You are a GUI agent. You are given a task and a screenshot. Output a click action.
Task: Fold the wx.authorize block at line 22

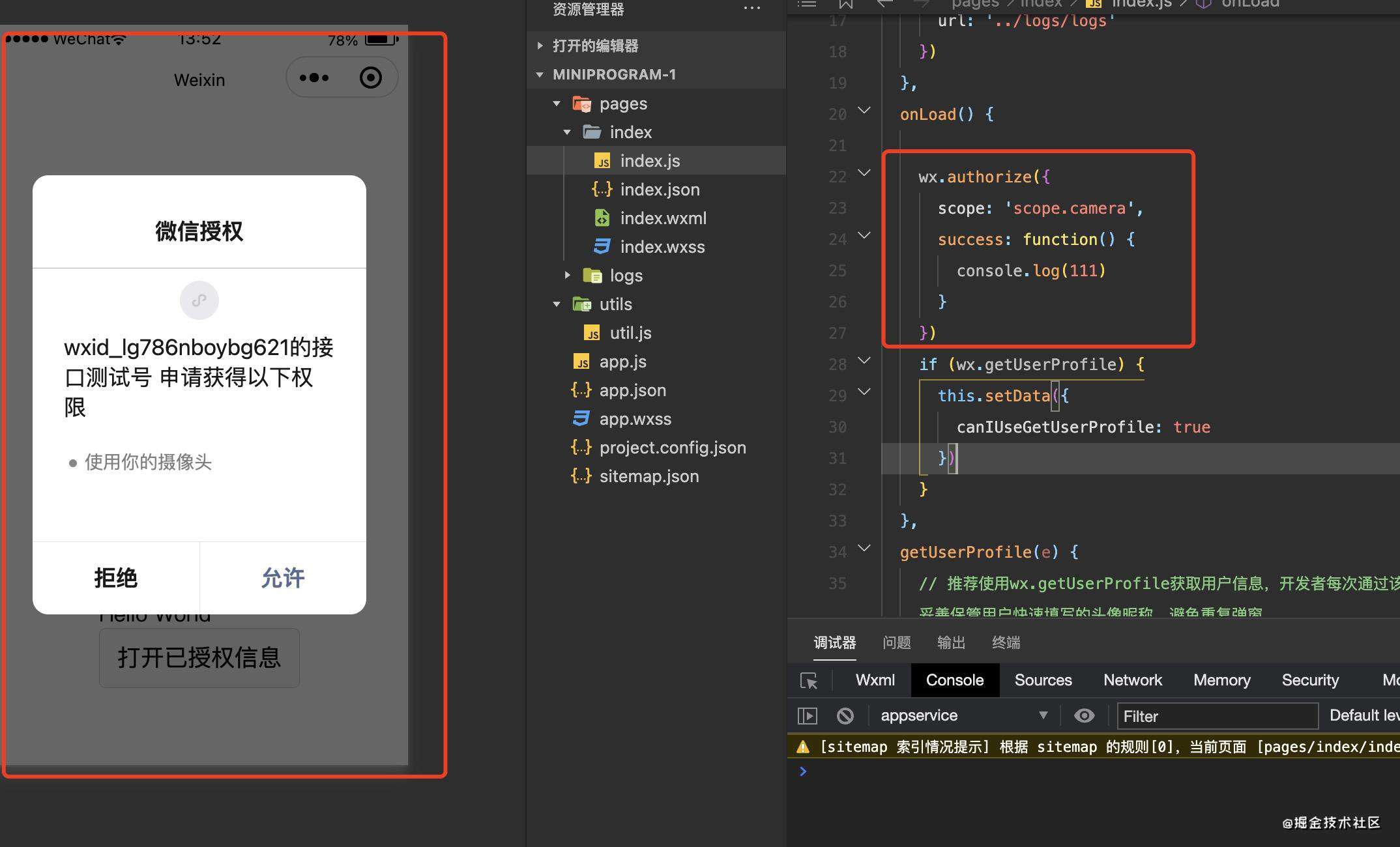864,173
